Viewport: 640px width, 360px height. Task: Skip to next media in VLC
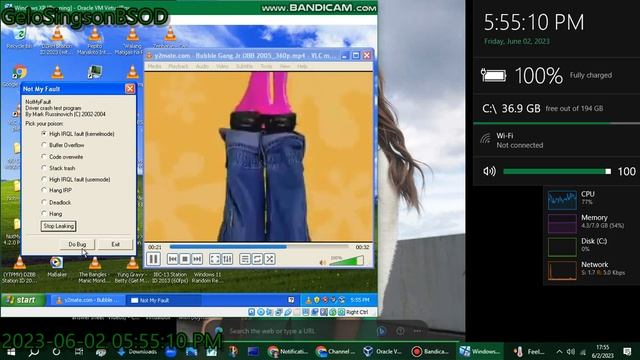[197, 259]
